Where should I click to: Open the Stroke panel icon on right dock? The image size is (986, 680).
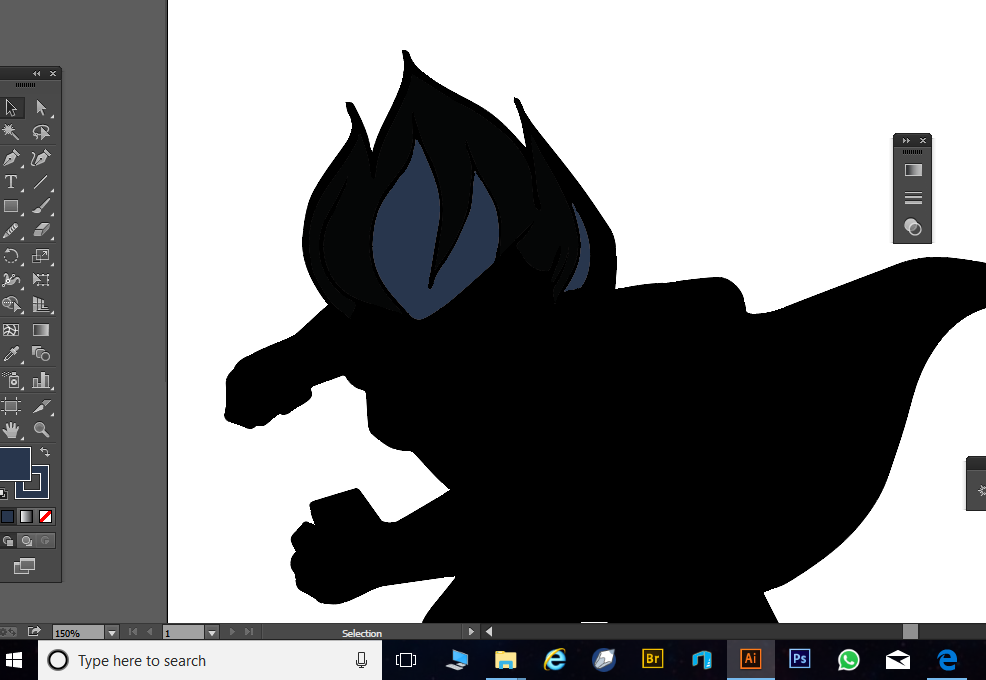tap(913, 198)
